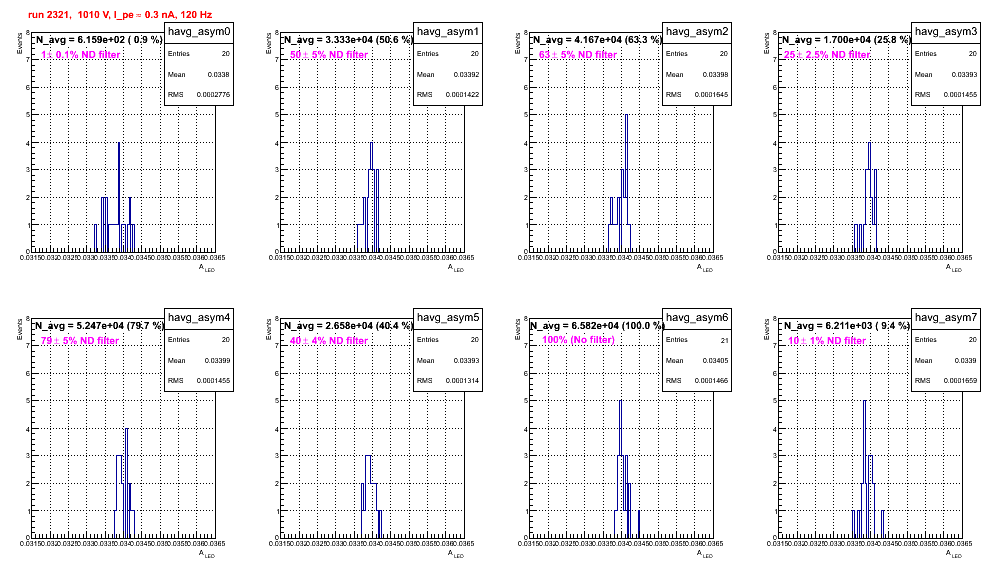Select the magenta 25± 2.5% ND filter label

(827, 55)
